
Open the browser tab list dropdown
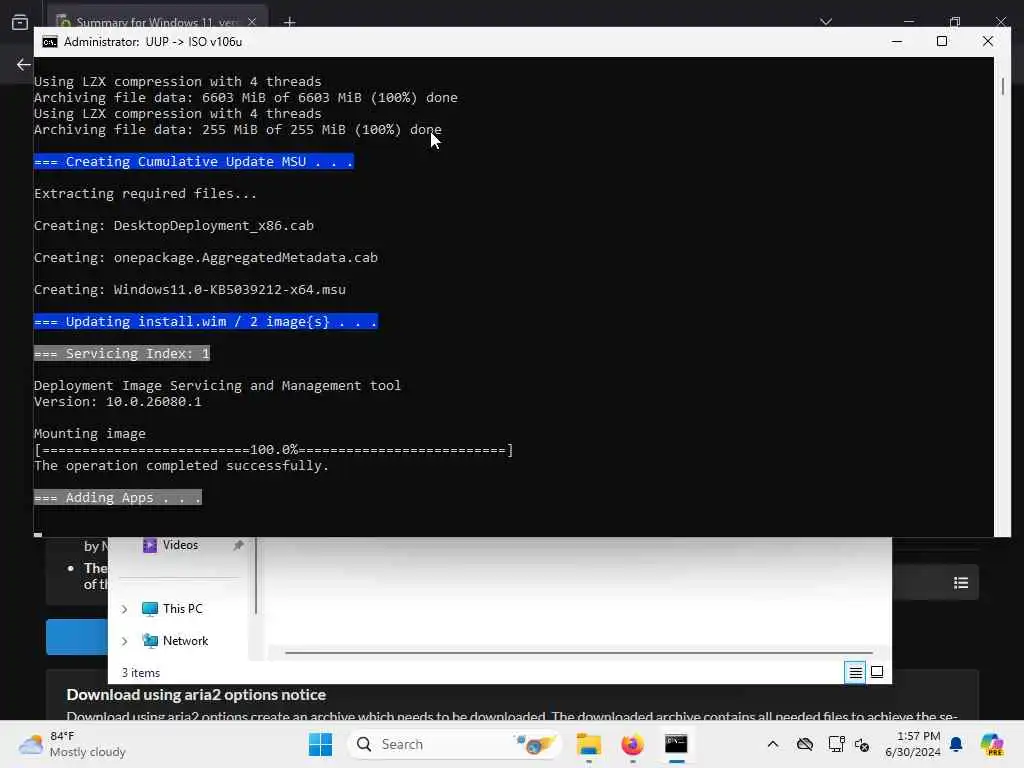825,22
